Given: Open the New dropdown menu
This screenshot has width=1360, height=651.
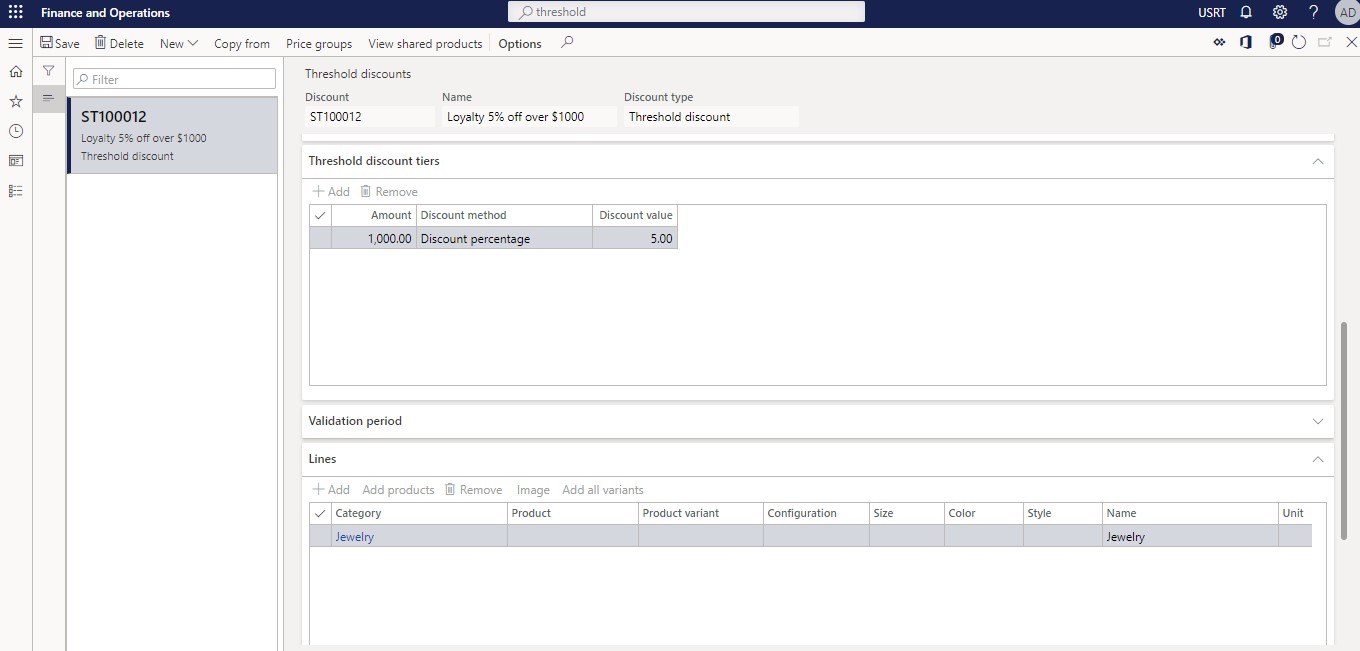Looking at the screenshot, I should tap(179, 43).
